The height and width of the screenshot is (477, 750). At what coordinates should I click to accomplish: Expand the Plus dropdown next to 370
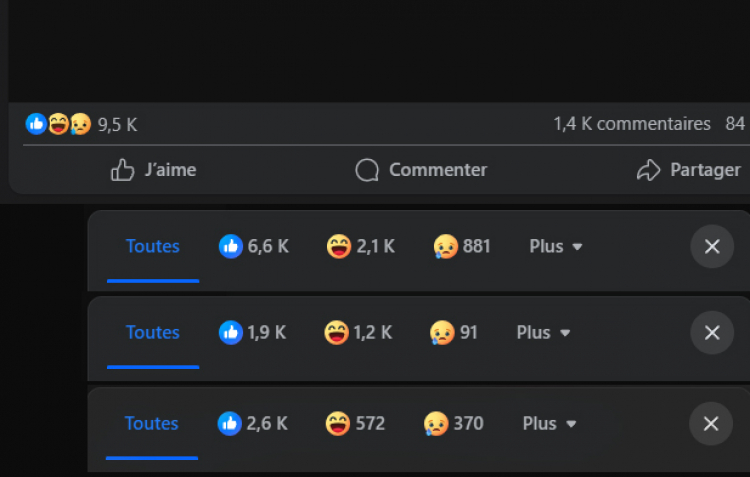coord(549,423)
